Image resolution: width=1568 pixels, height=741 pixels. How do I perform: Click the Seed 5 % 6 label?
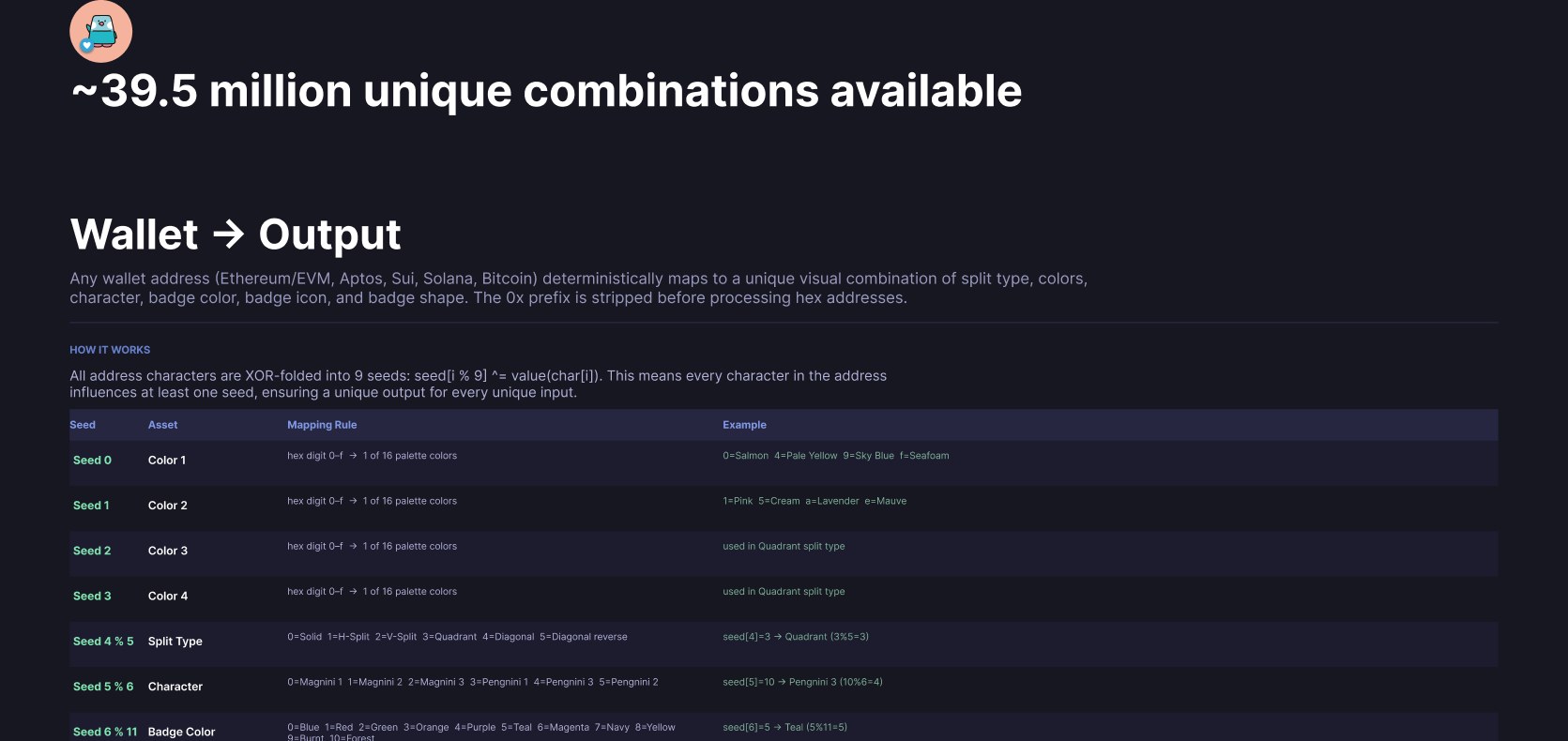click(x=103, y=687)
